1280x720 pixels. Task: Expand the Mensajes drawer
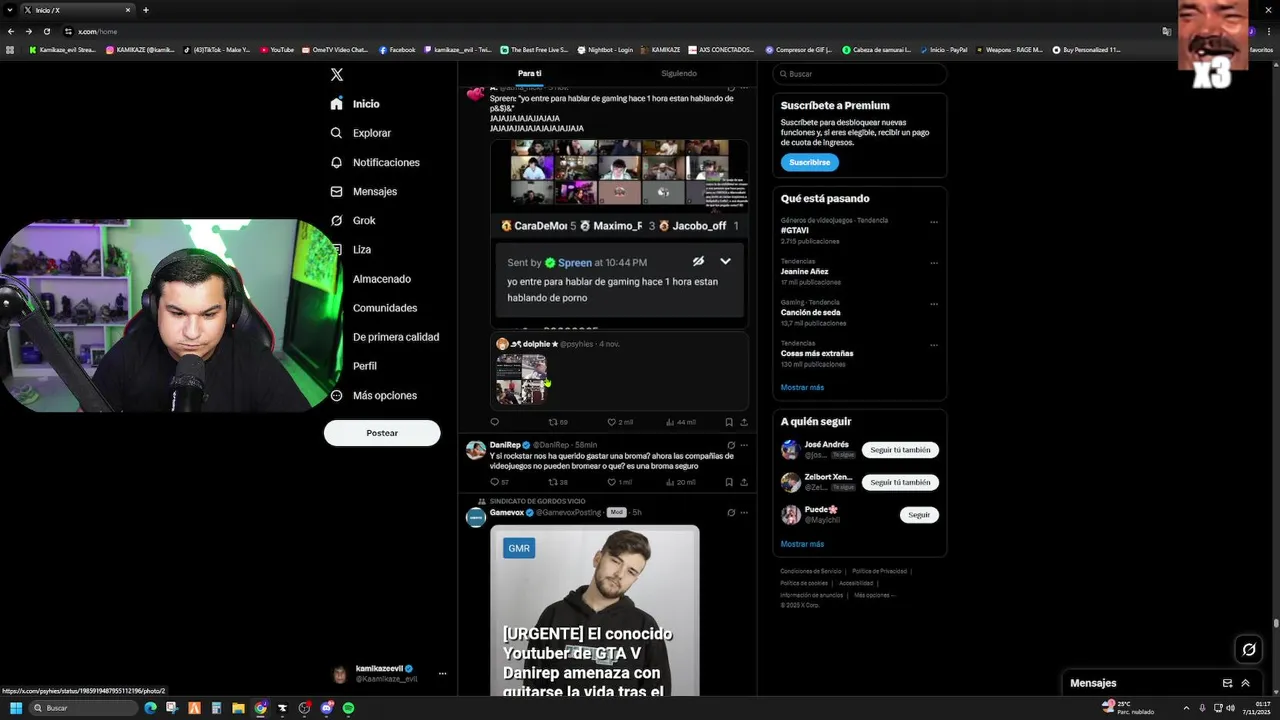(1245, 683)
